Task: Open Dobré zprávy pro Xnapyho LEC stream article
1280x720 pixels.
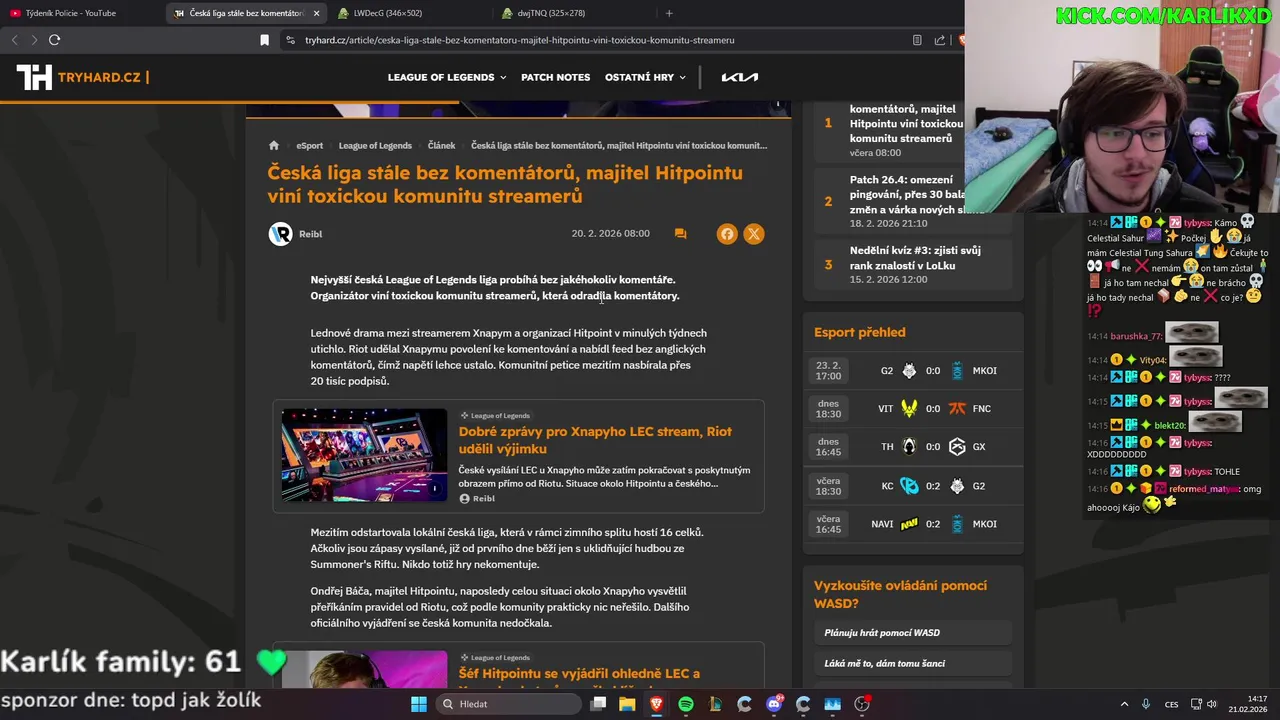Action: (595, 440)
